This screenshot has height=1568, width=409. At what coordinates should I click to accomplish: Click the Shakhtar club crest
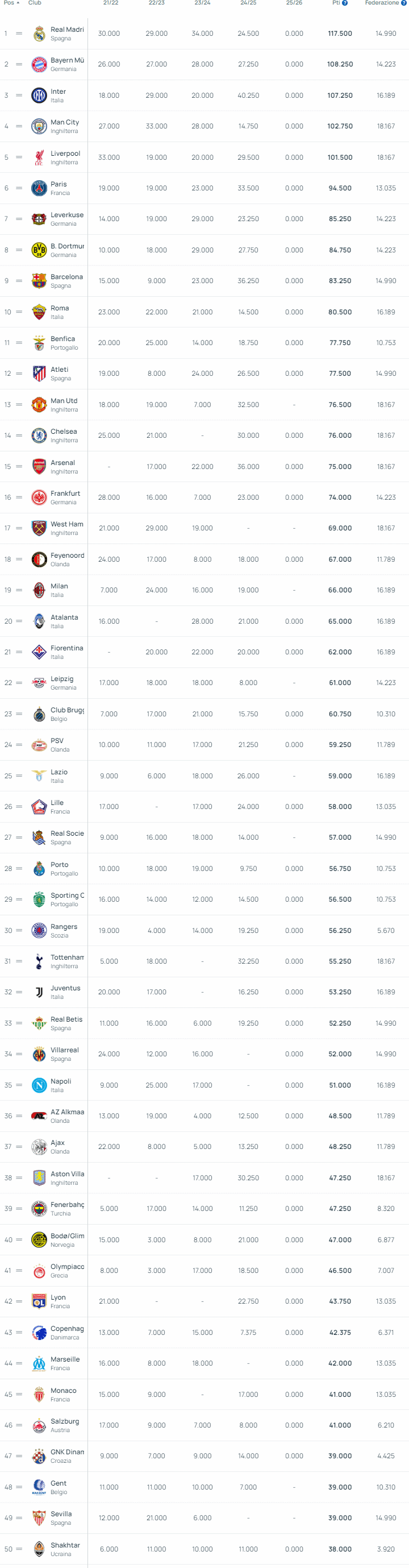(x=39, y=1549)
